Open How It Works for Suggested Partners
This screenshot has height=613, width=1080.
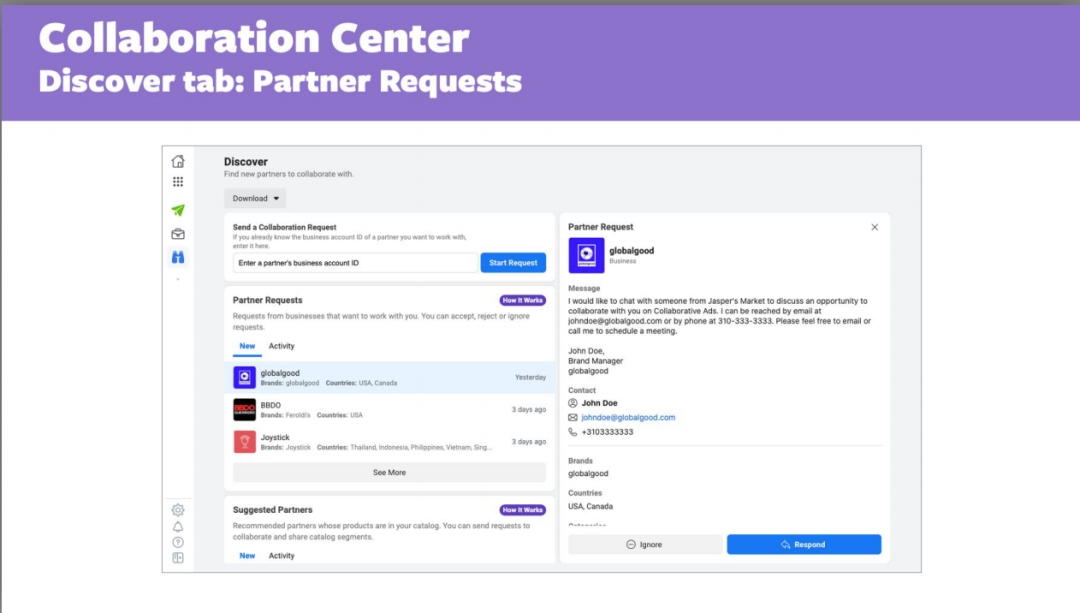(523, 510)
